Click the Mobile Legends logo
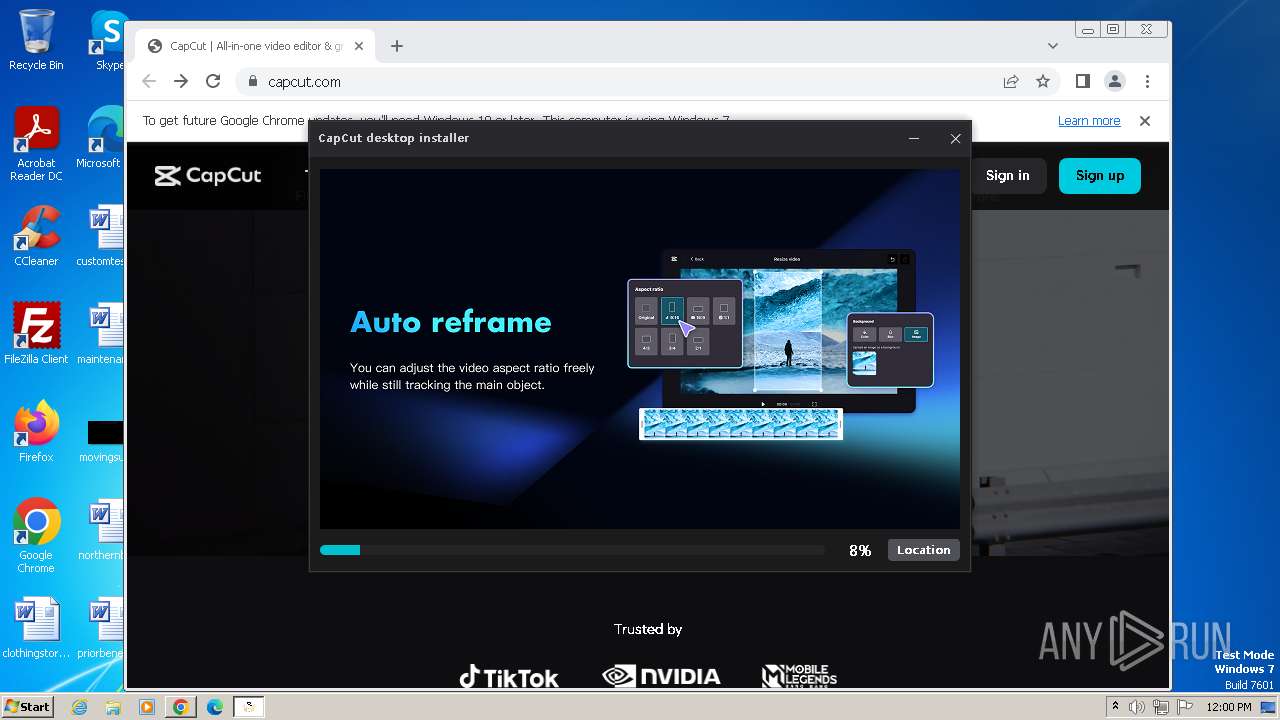Viewport: 1280px width, 720px height. 799,677
